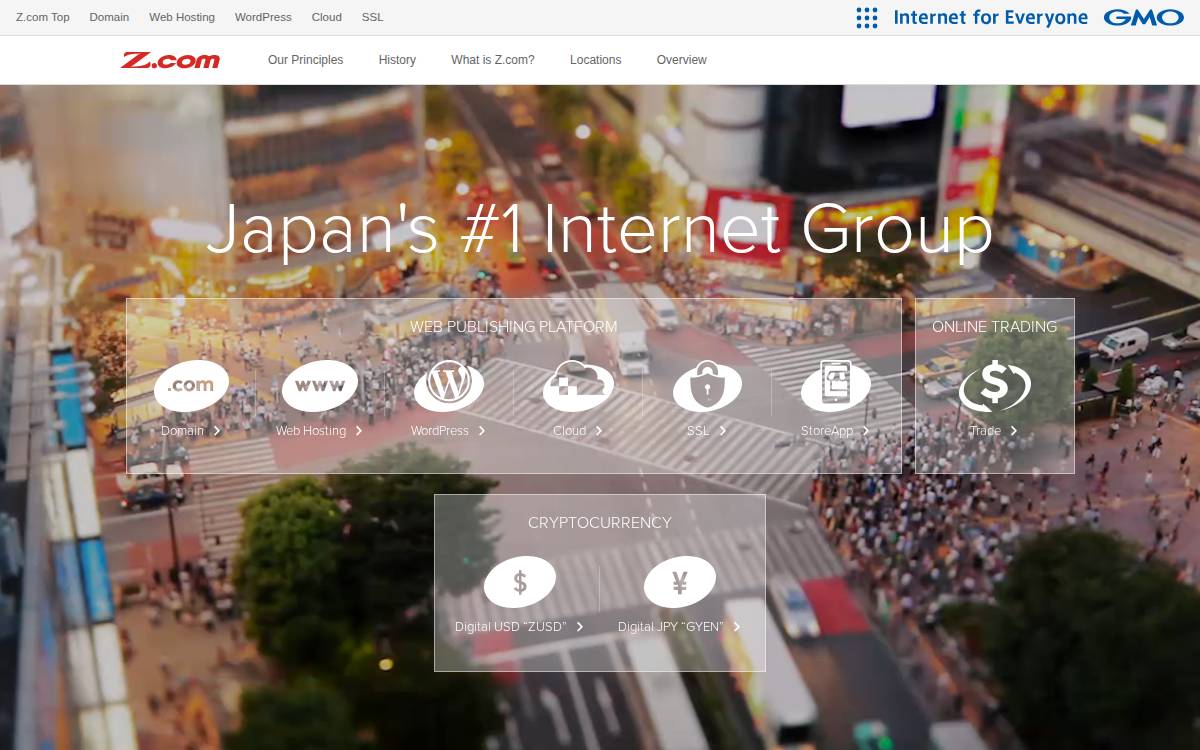This screenshot has width=1200, height=750.
Task: Click the chevron after Digital USD "ZUSD"
Action: (580, 627)
